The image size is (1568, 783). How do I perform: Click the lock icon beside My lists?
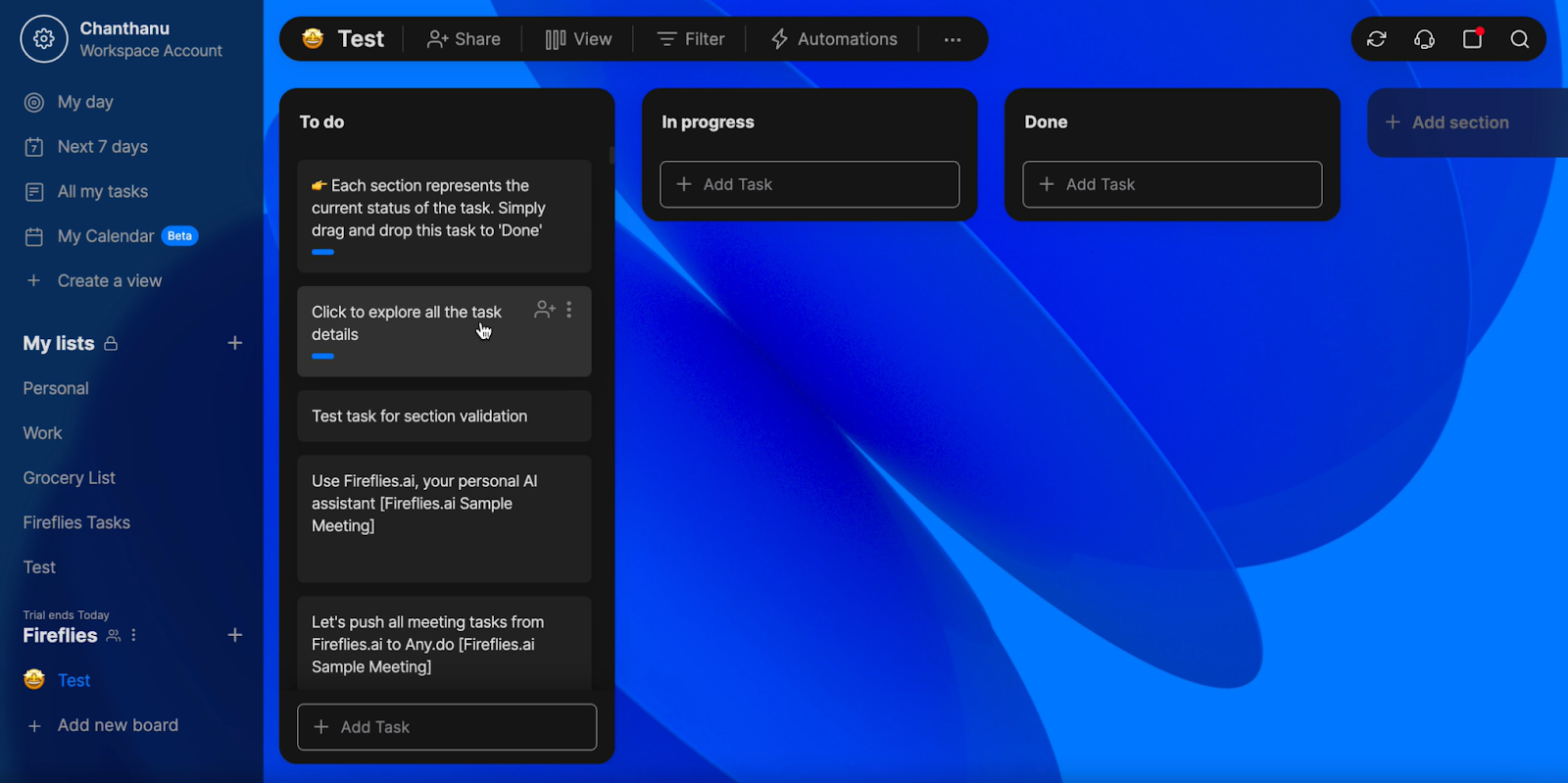pos(111,344)
